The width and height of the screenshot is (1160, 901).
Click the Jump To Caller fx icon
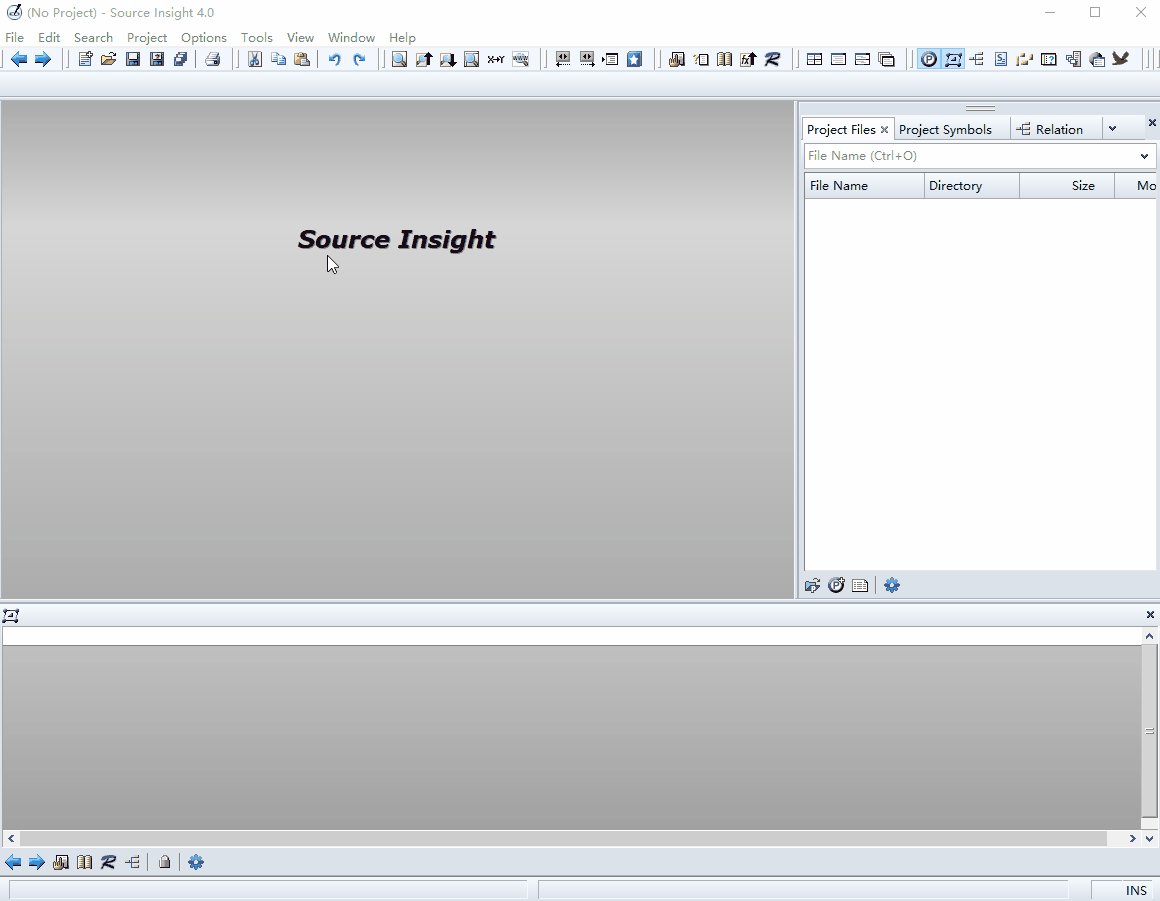point(748,59)
